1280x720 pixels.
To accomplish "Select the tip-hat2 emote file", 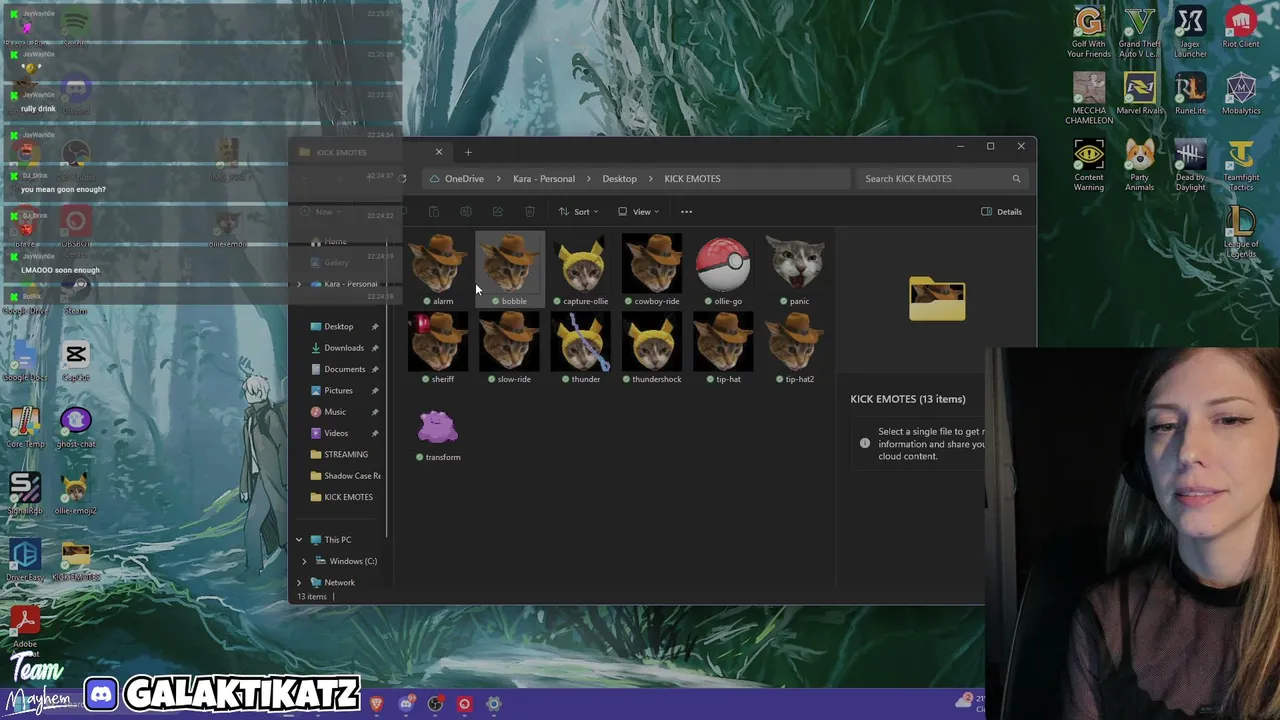I will tap(794, 348).
